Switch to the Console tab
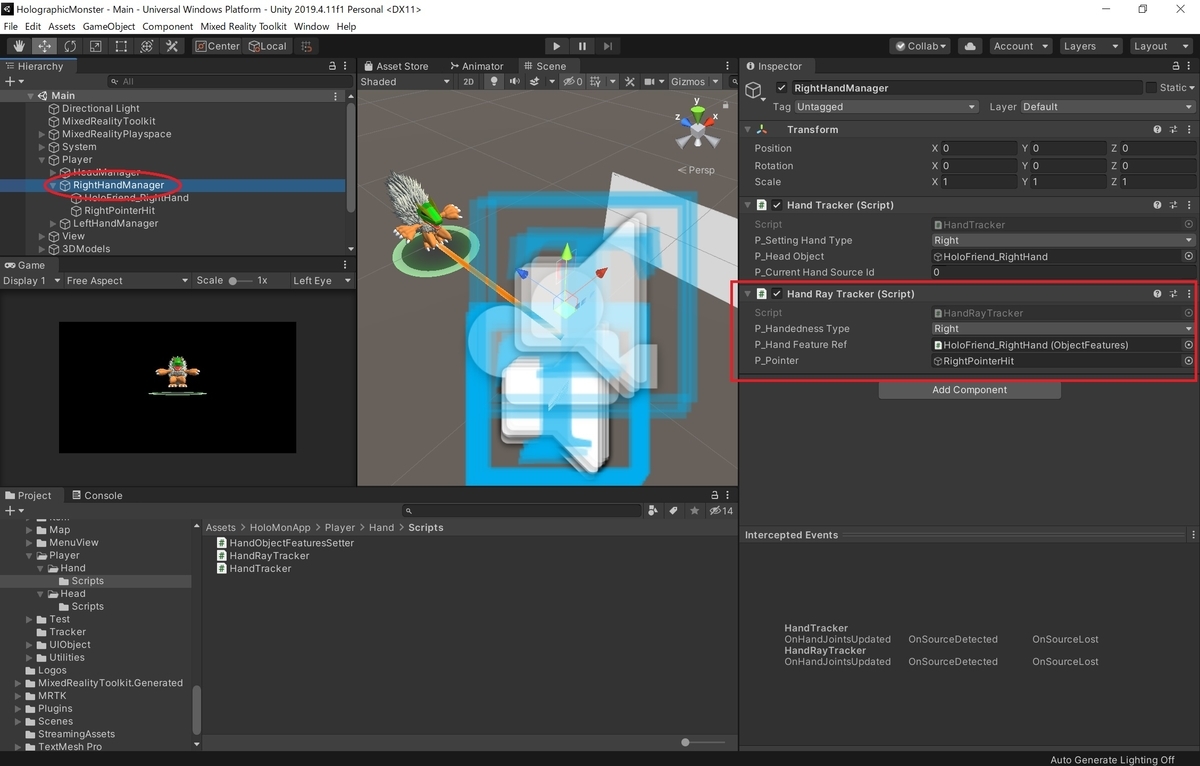This screenshot has height=766, width=1200. (96, 495)
